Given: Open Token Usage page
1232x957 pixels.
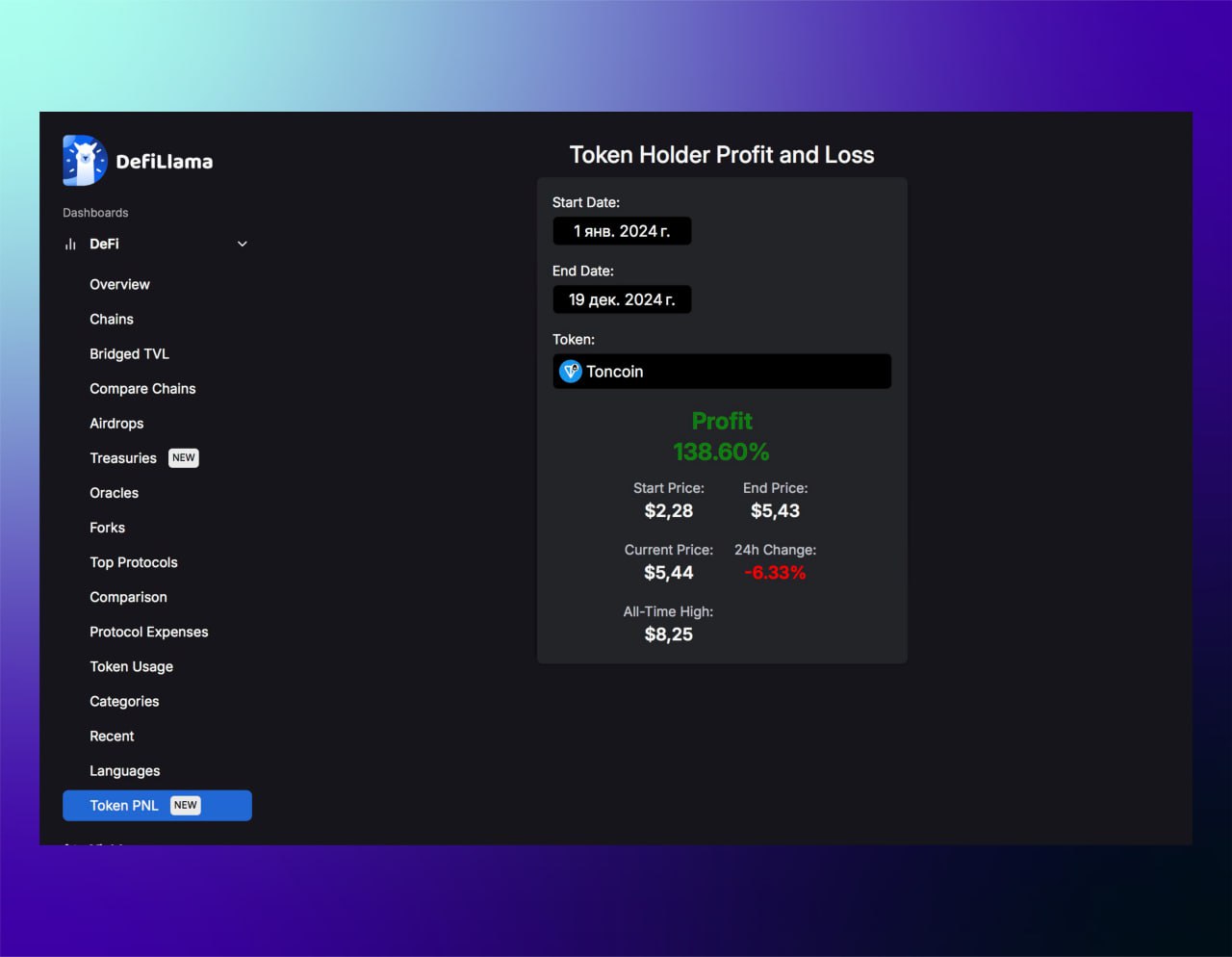Looking at the screenshot, I should (x=131, y=666).
